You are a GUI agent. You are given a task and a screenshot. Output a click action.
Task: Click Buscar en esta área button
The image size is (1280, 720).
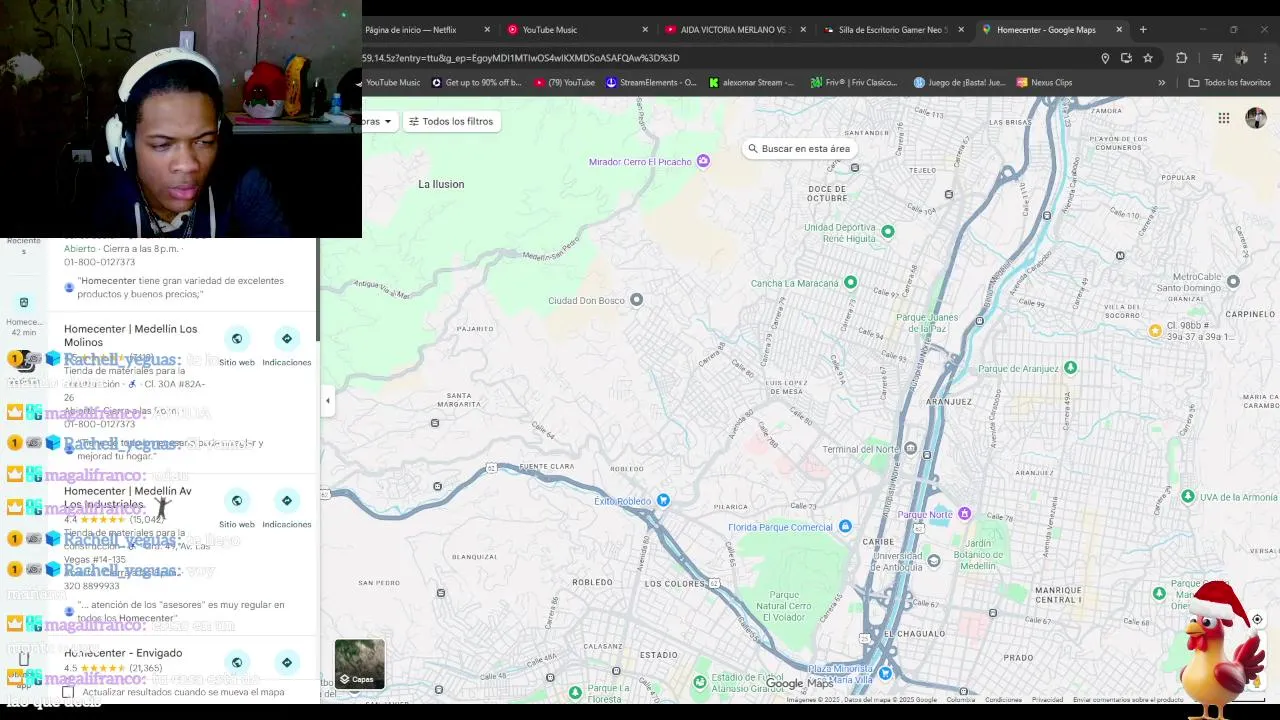click(x=799, y=149)
